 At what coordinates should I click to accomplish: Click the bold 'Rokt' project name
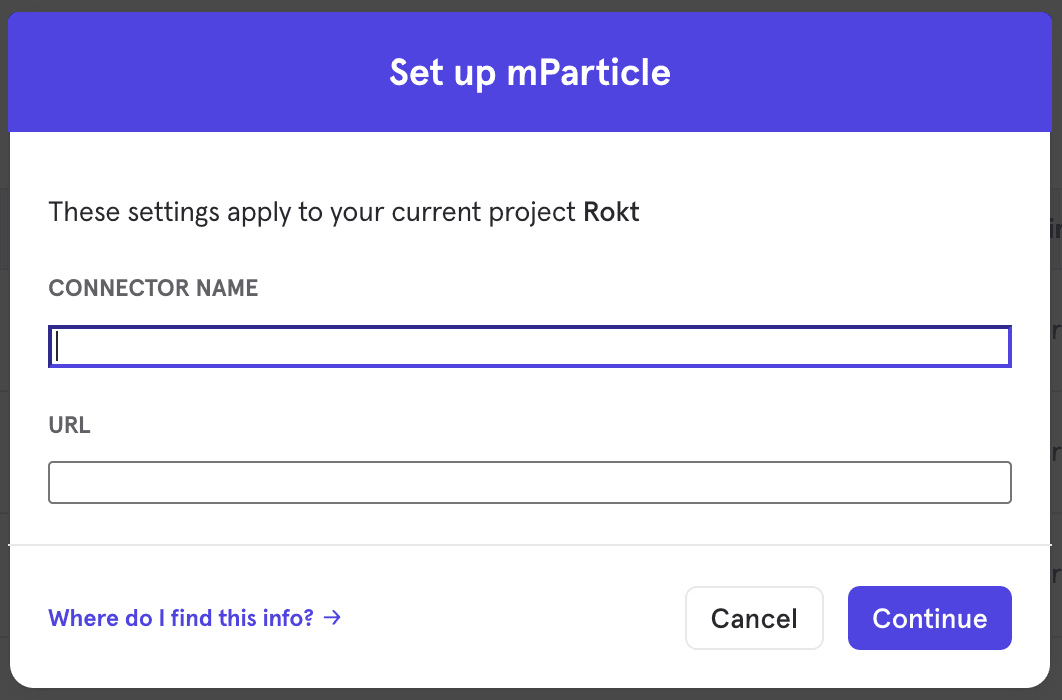click(x=611, y=212)
